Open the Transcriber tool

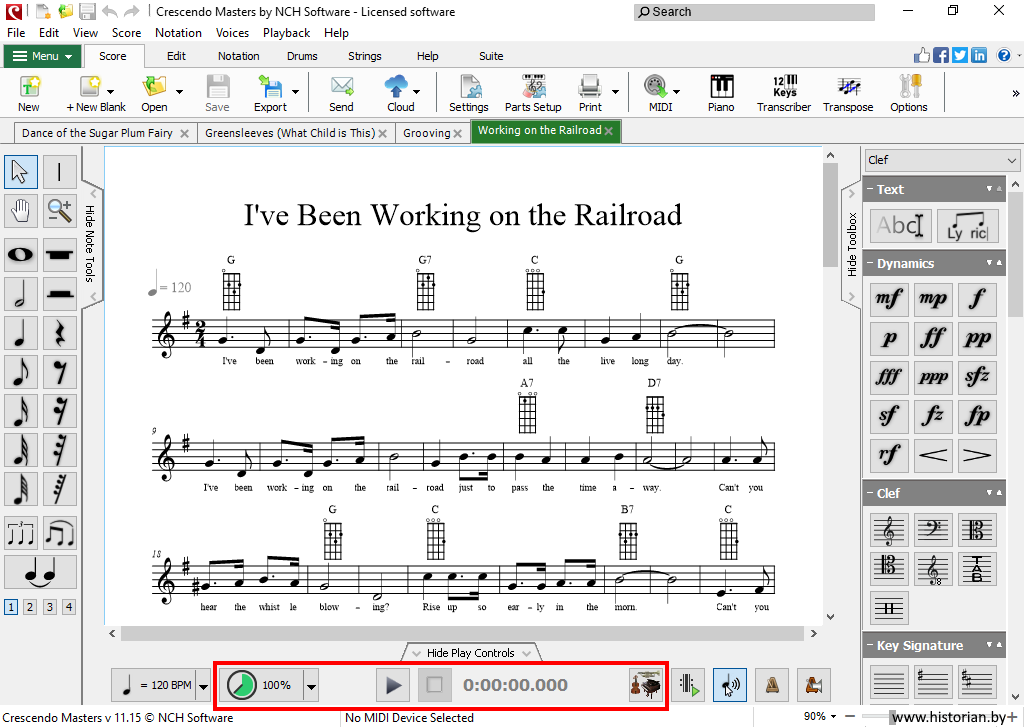(784, 94)
